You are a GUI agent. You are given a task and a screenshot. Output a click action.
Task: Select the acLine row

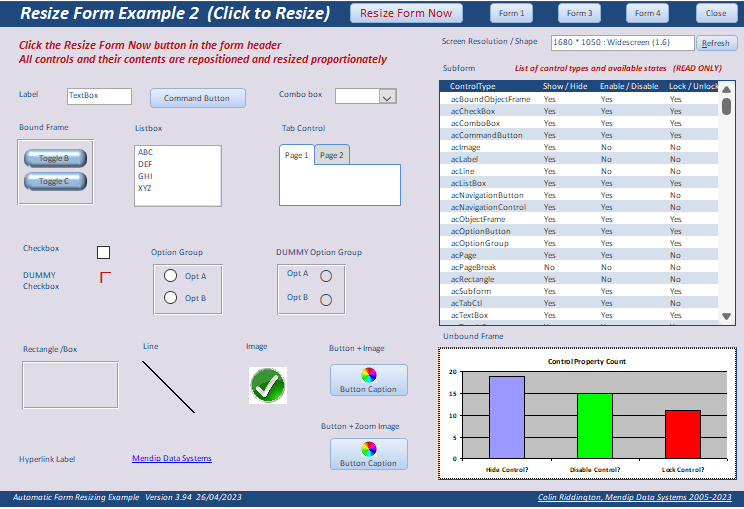click(579, 171)
